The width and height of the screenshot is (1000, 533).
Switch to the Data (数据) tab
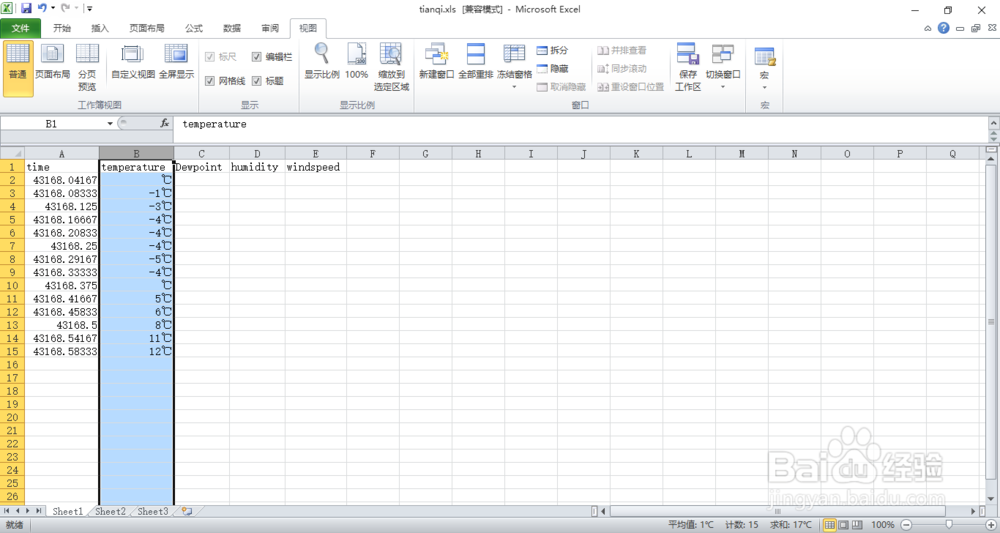click(232, 28)
